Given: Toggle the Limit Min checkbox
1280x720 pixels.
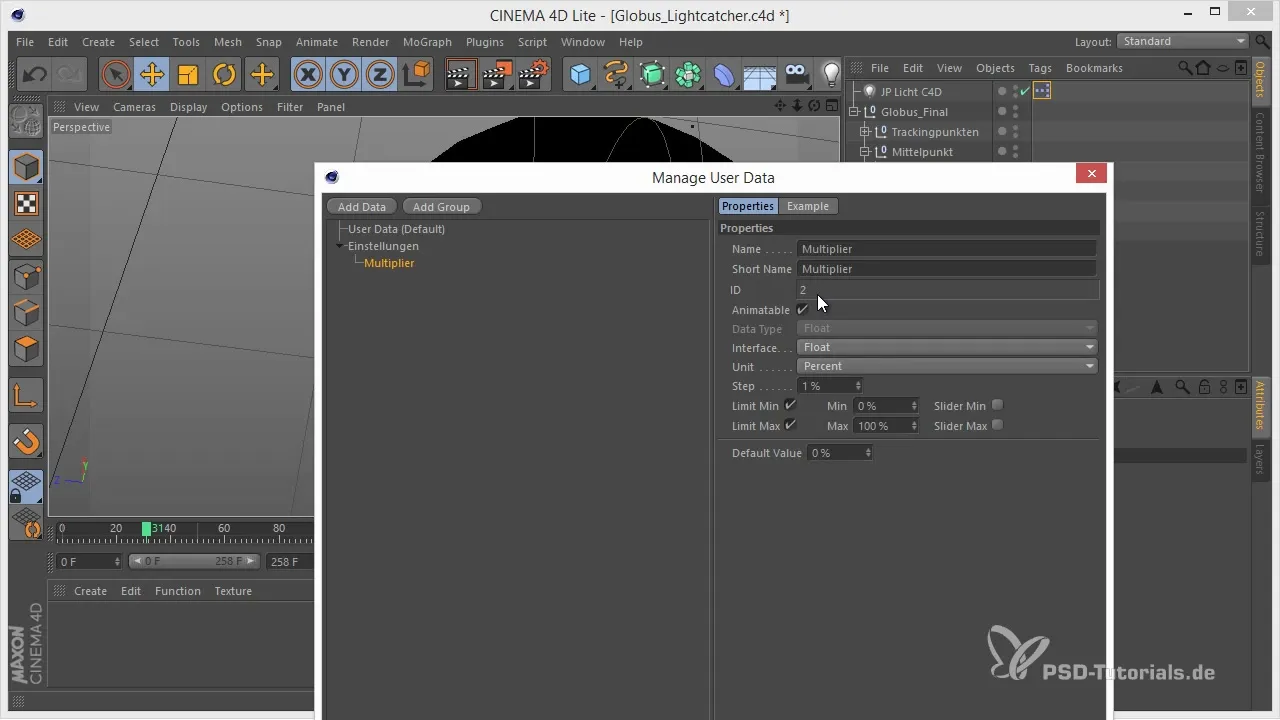Looking at the screenshot, I should coord(791,405).
